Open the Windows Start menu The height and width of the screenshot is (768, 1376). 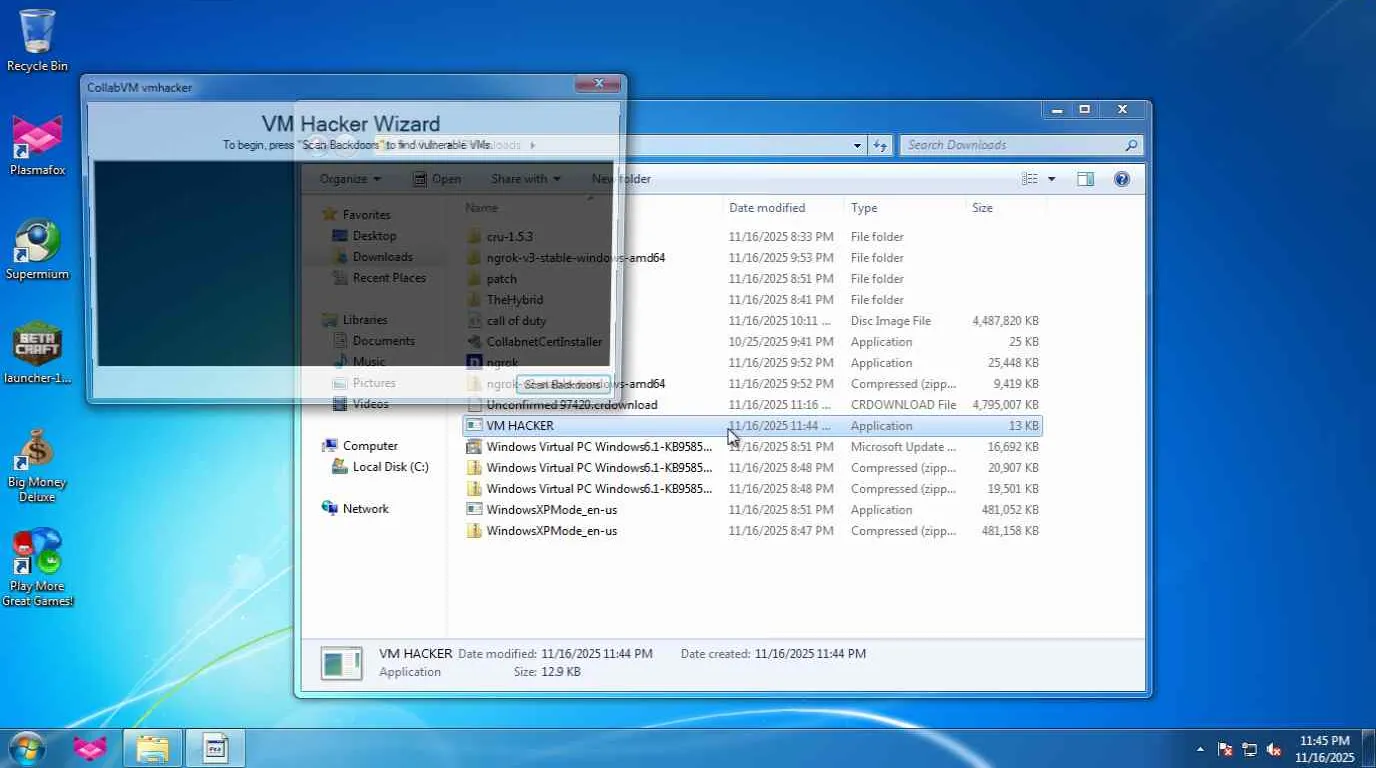26,748
